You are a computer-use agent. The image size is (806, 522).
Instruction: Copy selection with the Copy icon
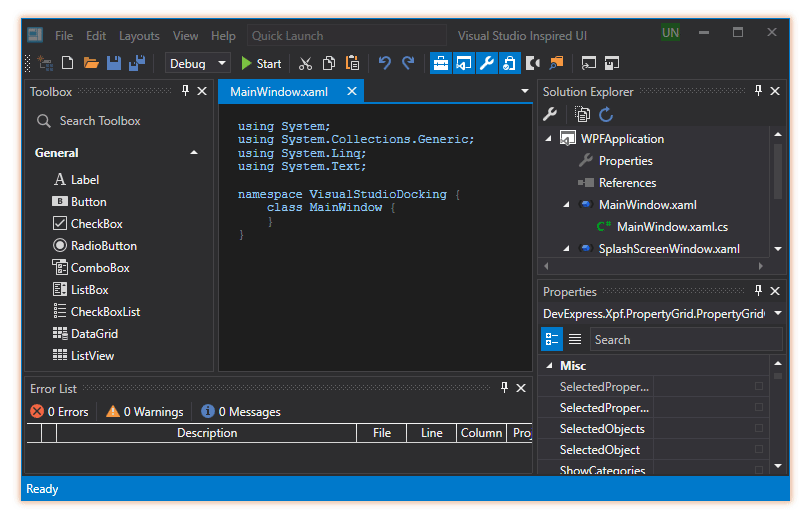tap(328, 63)
